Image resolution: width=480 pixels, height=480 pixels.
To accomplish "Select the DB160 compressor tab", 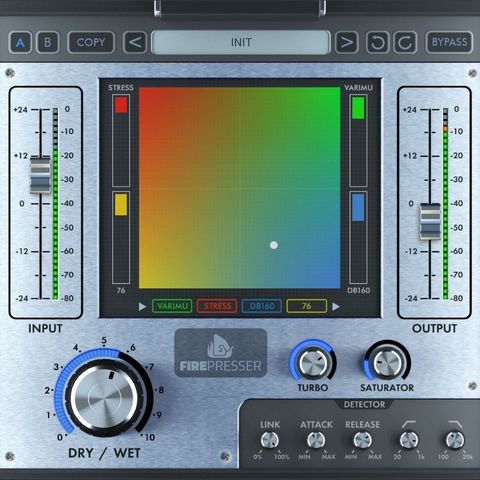I will 262,306.
